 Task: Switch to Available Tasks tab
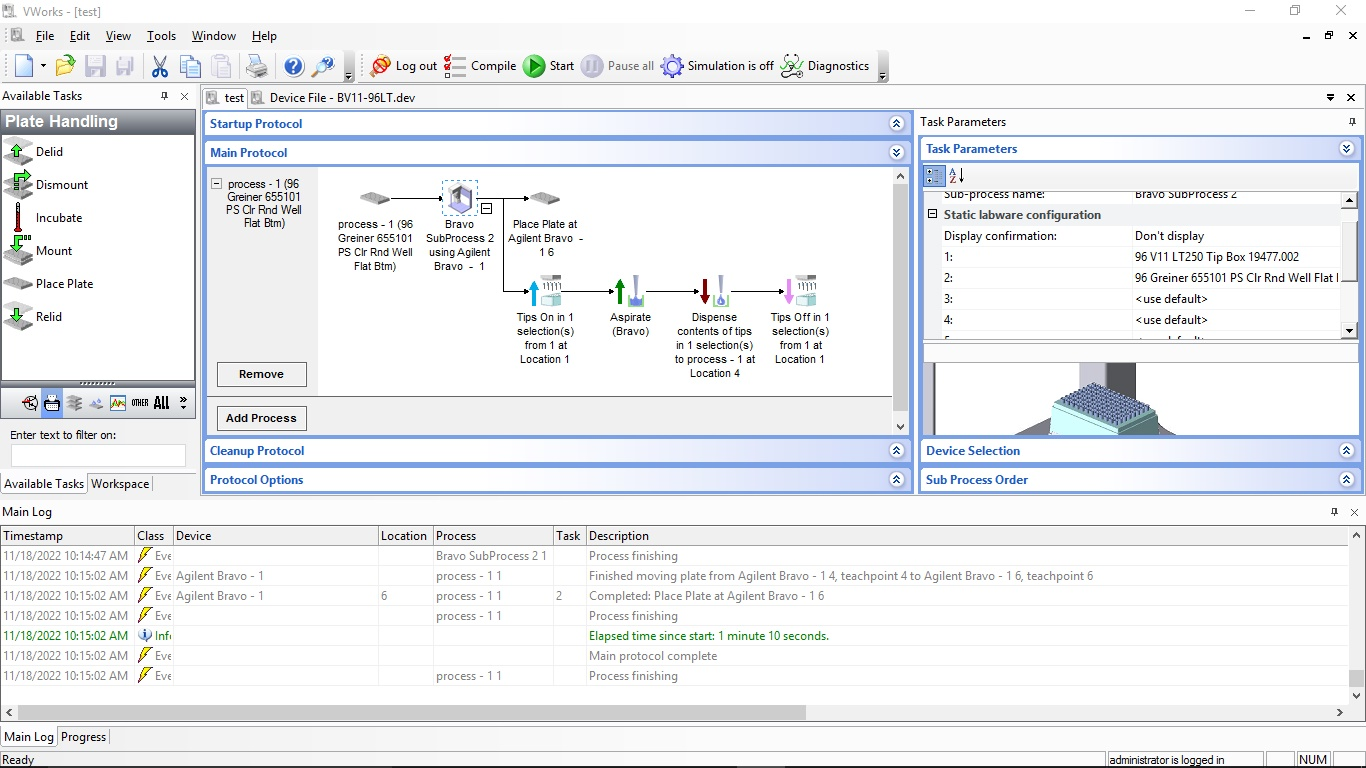click(x=43, y=484)
